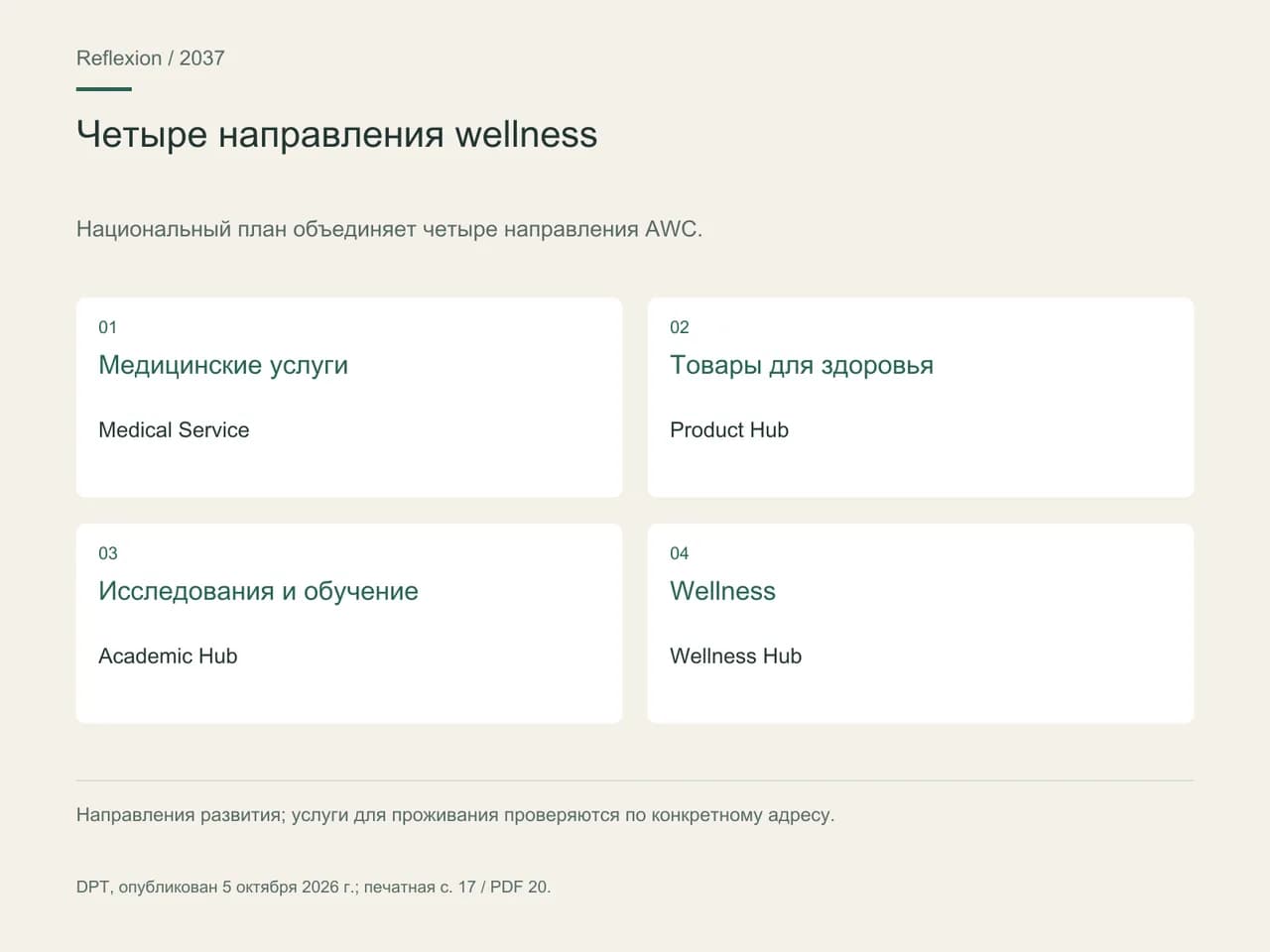
Task: Click the number '01' on the first card
Action: coord(108,327)
